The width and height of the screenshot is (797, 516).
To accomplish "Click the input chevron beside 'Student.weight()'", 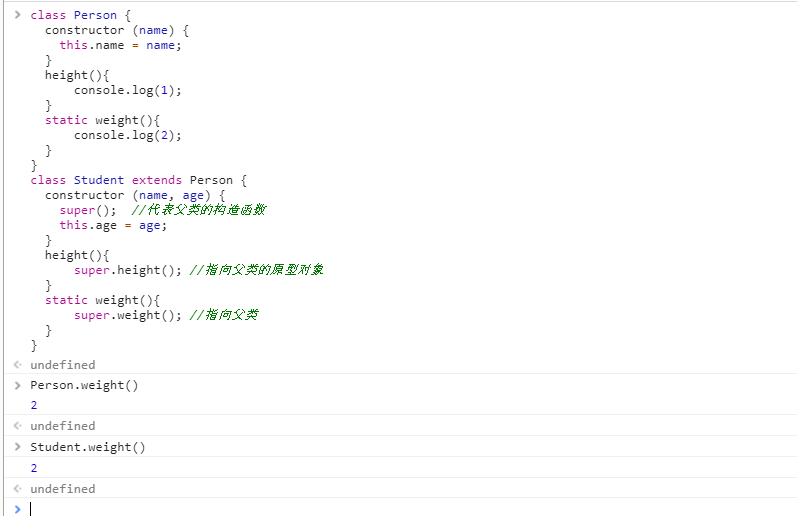I will tap(18, 447).
